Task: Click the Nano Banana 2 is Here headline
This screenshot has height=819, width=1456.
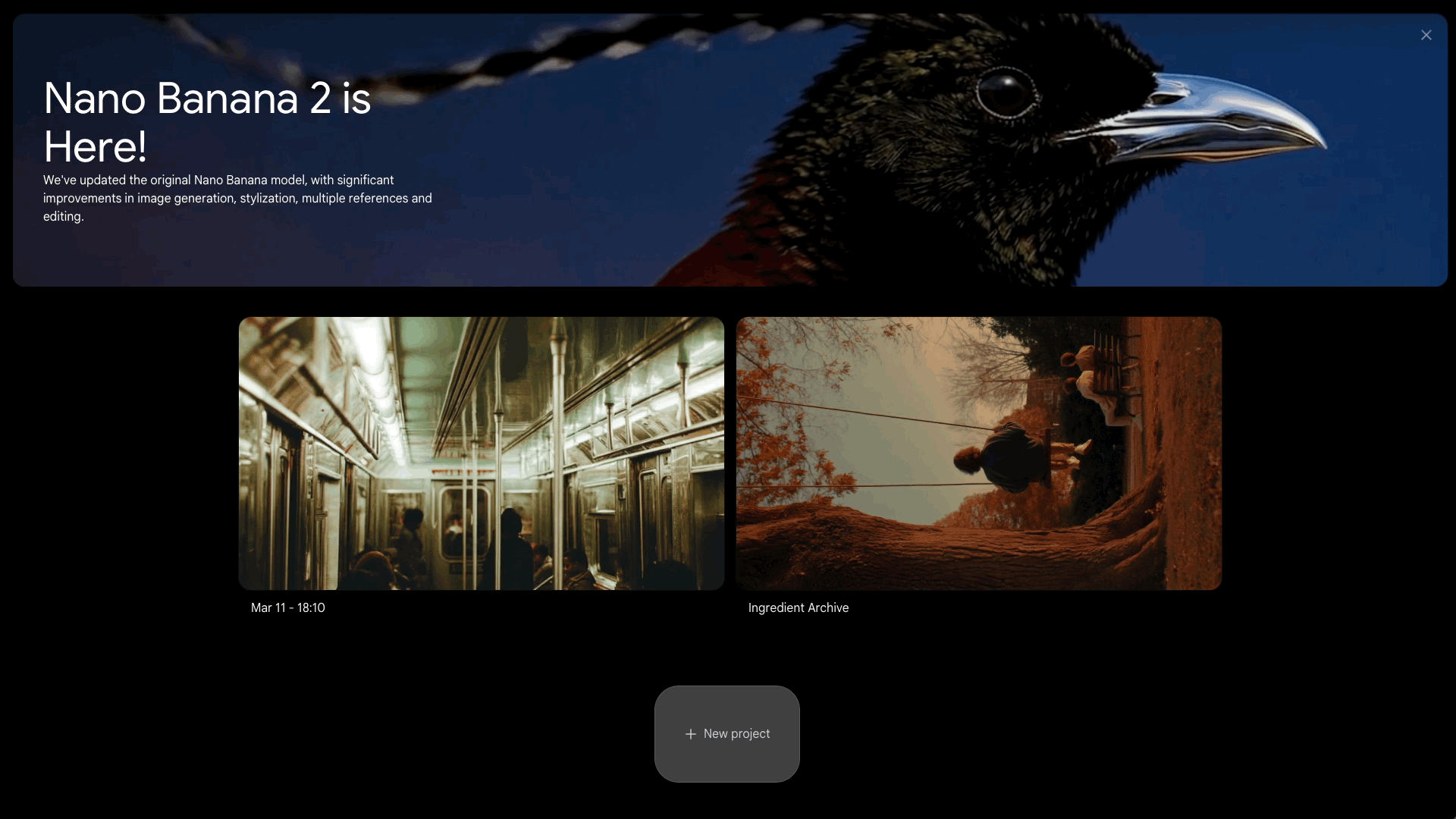Action: coord(207,121)
